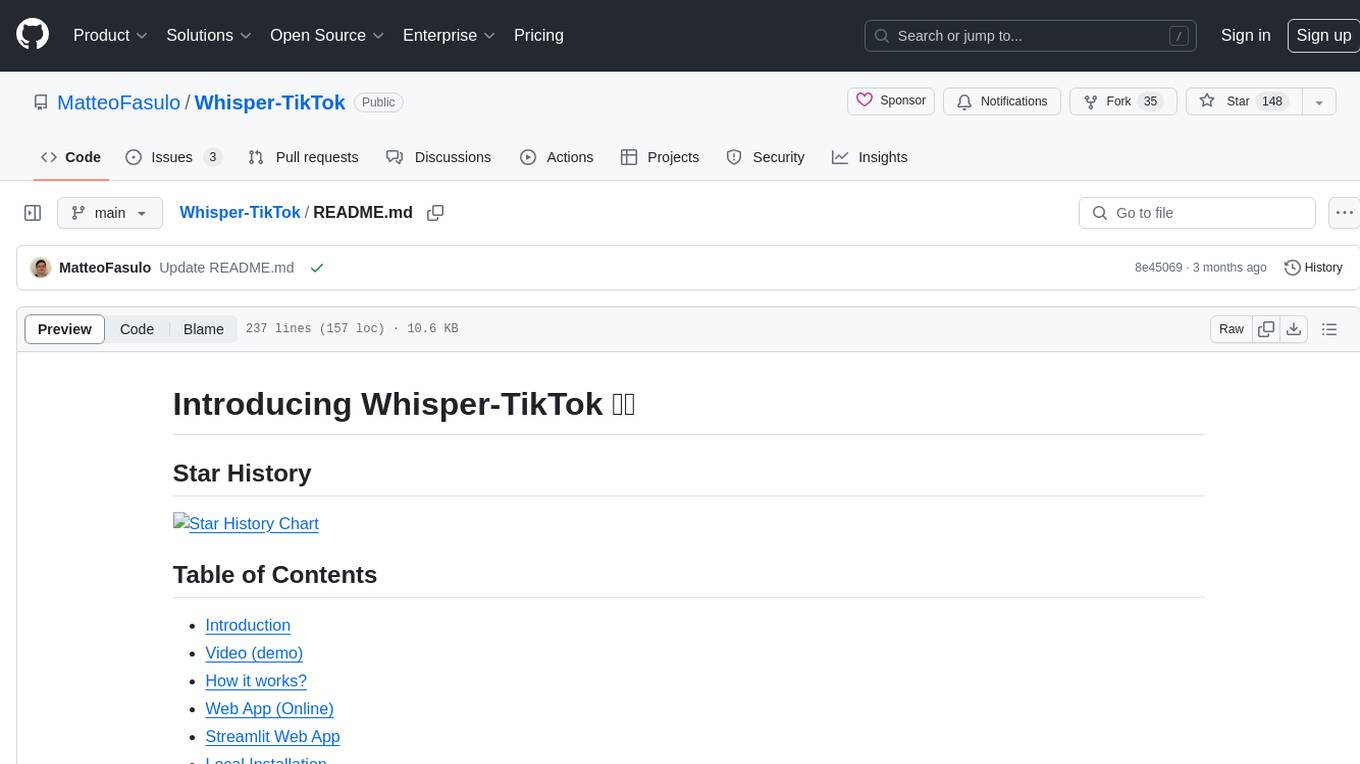
Task: Open MatteoFasulo avatar image
Action: point(41,268)
